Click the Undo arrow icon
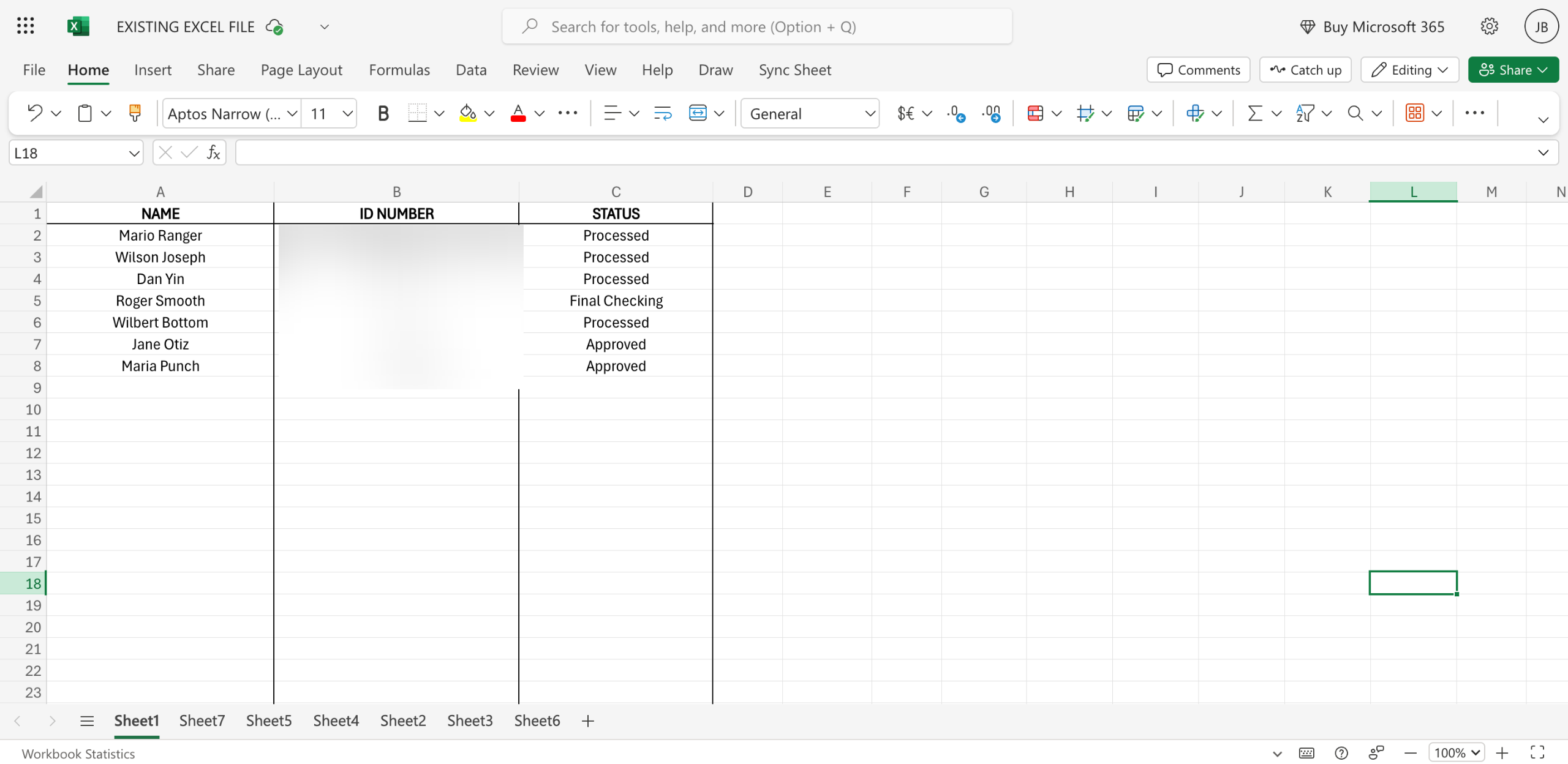This screenshot has height=764, width=1568. tap(35, 113)
